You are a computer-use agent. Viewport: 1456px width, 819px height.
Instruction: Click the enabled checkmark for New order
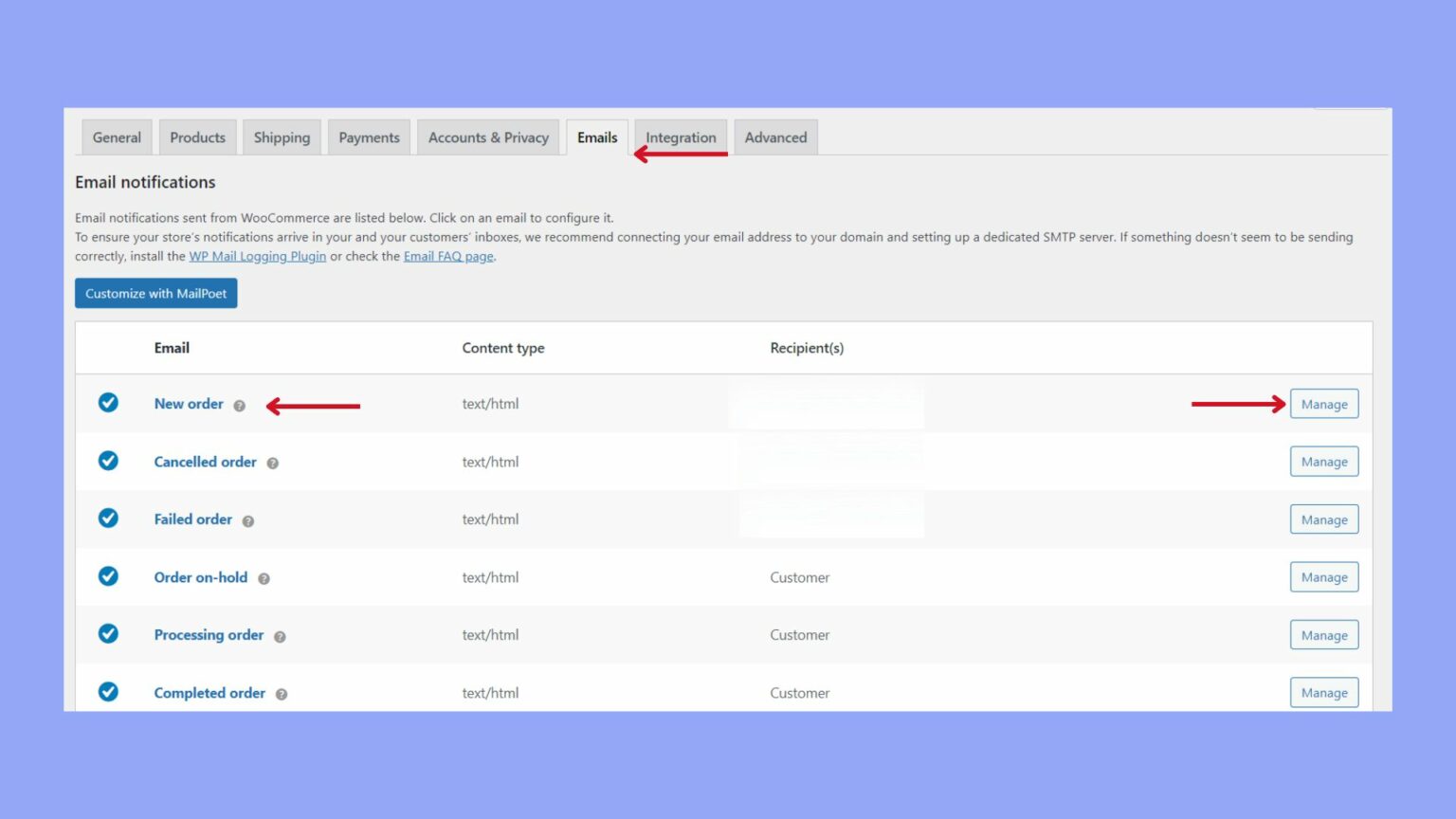[108, 403]
